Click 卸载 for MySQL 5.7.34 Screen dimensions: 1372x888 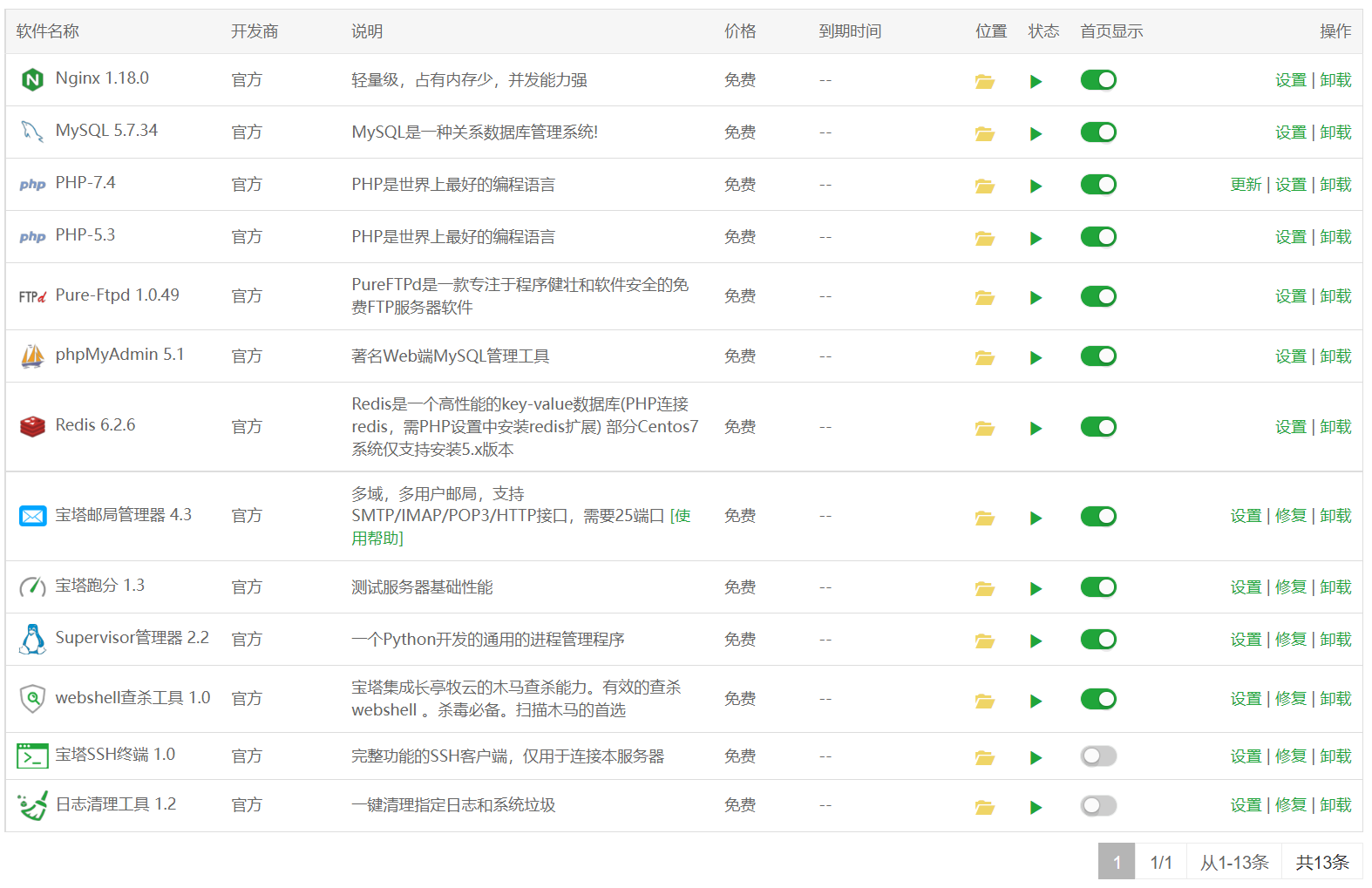pos(1335,132)
